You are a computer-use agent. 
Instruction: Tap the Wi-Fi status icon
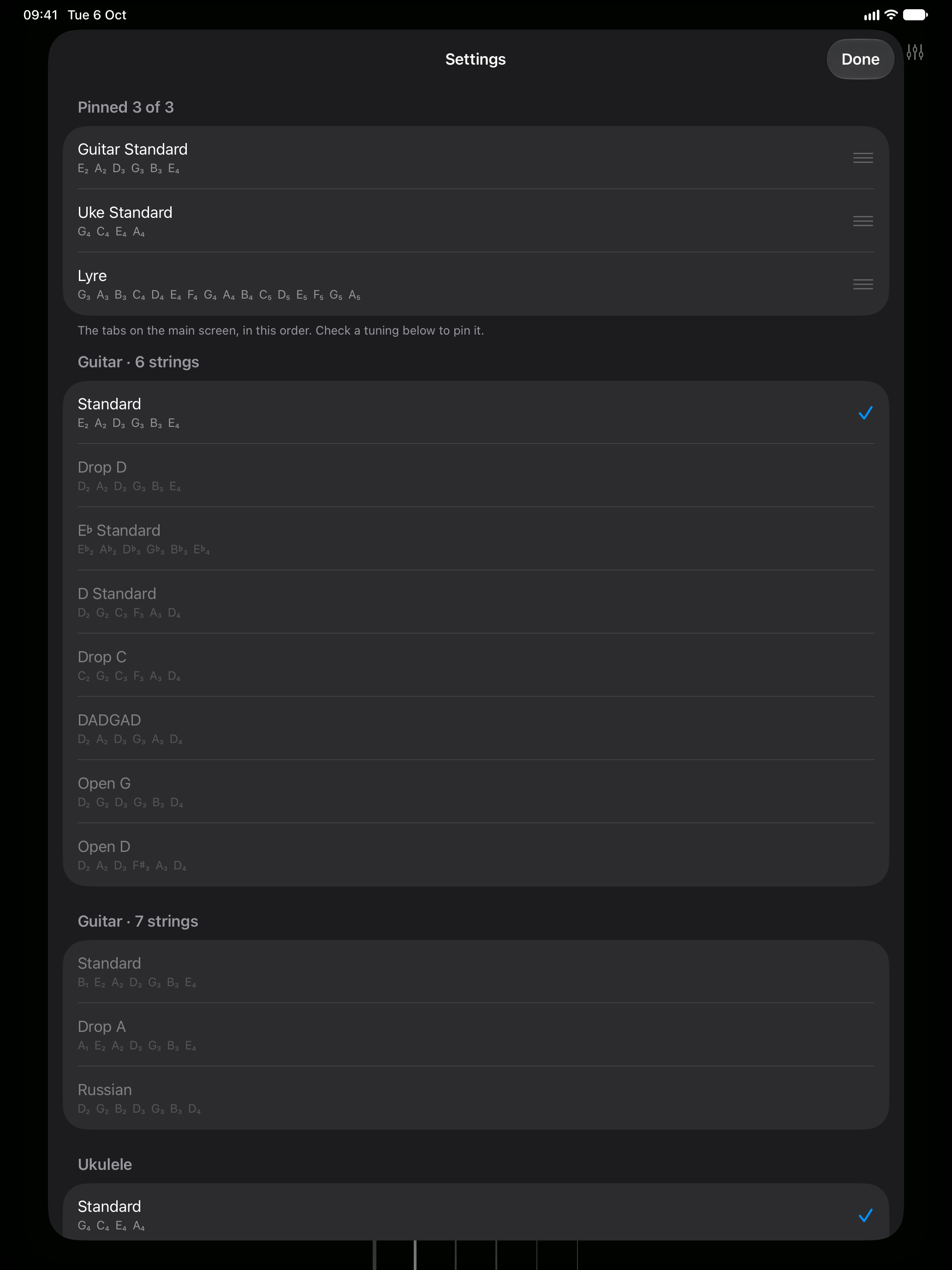tap(891, 15)
